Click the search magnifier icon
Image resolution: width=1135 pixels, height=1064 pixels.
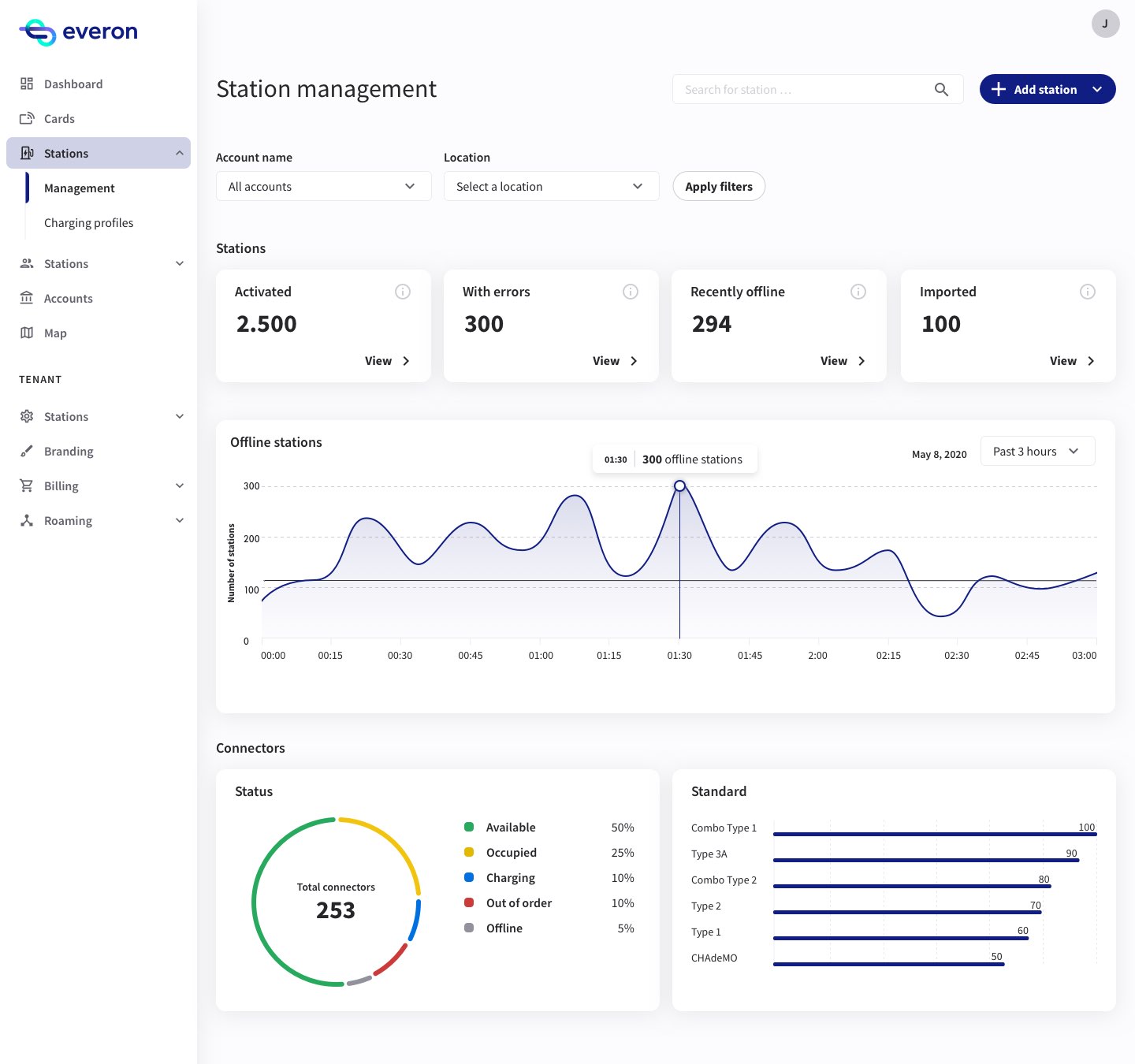click(941, 89)
